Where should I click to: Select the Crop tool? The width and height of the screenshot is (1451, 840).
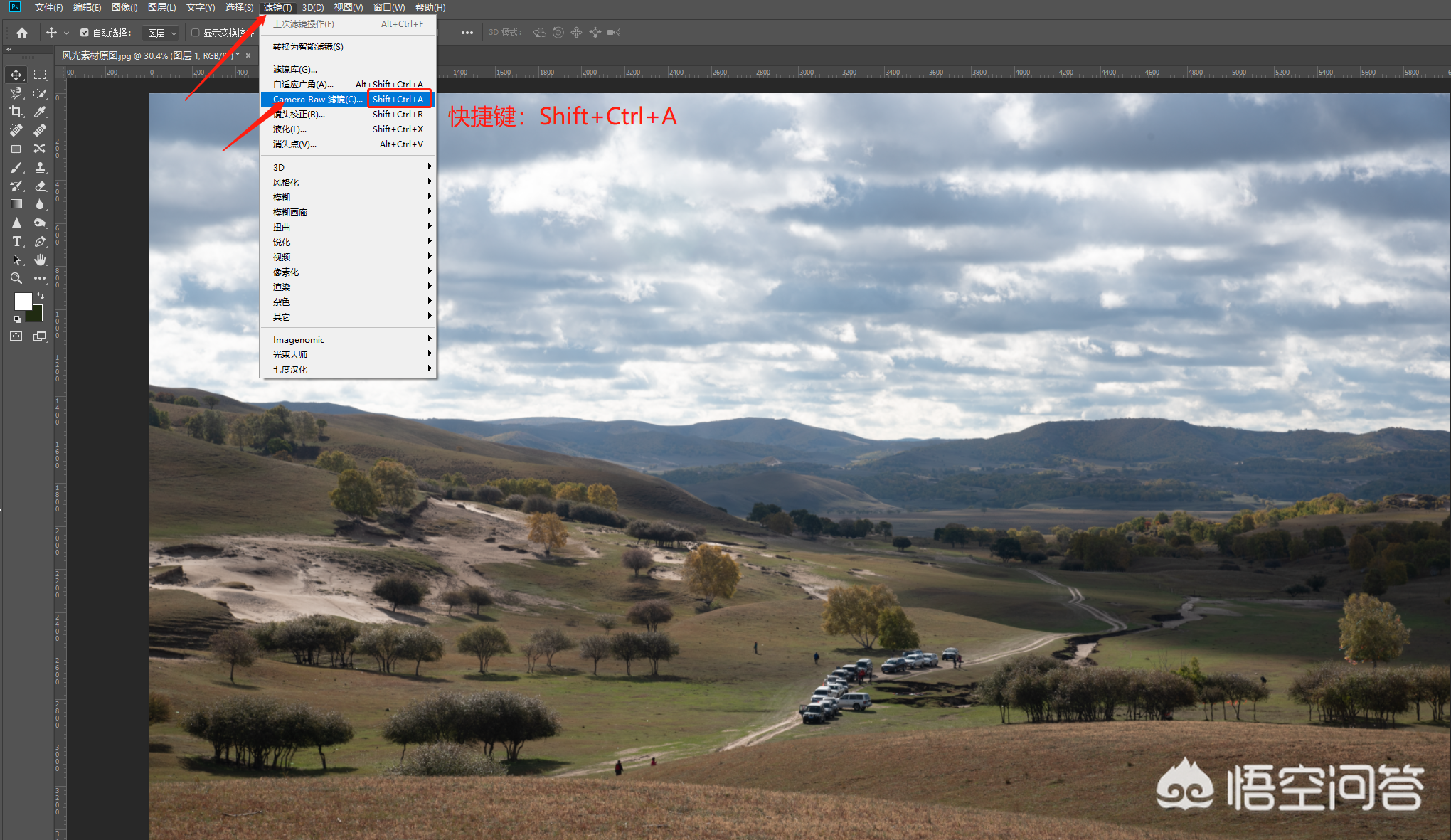pyautogui.click(x=16, y=112)
